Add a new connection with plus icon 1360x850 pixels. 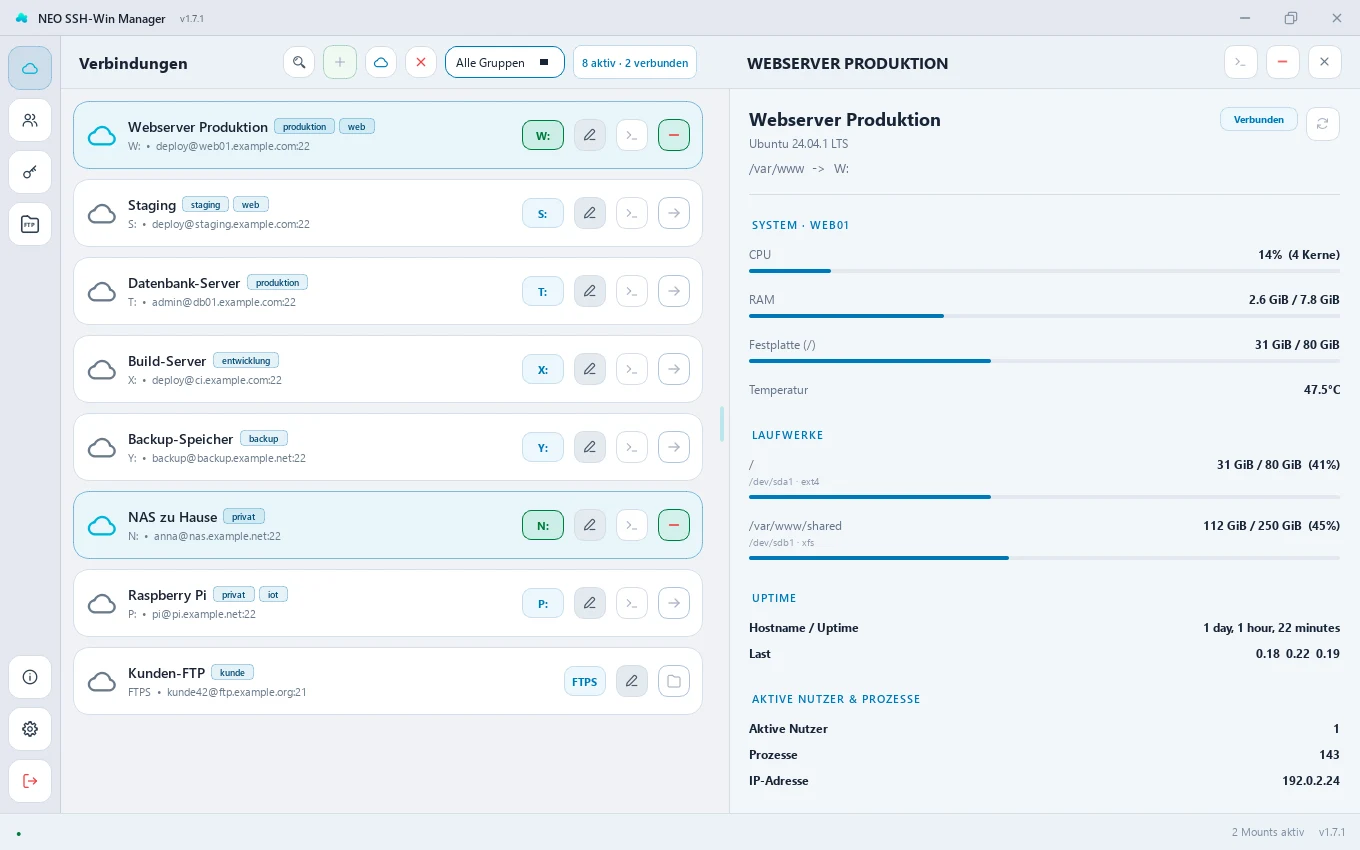click(x=340, y=62)
